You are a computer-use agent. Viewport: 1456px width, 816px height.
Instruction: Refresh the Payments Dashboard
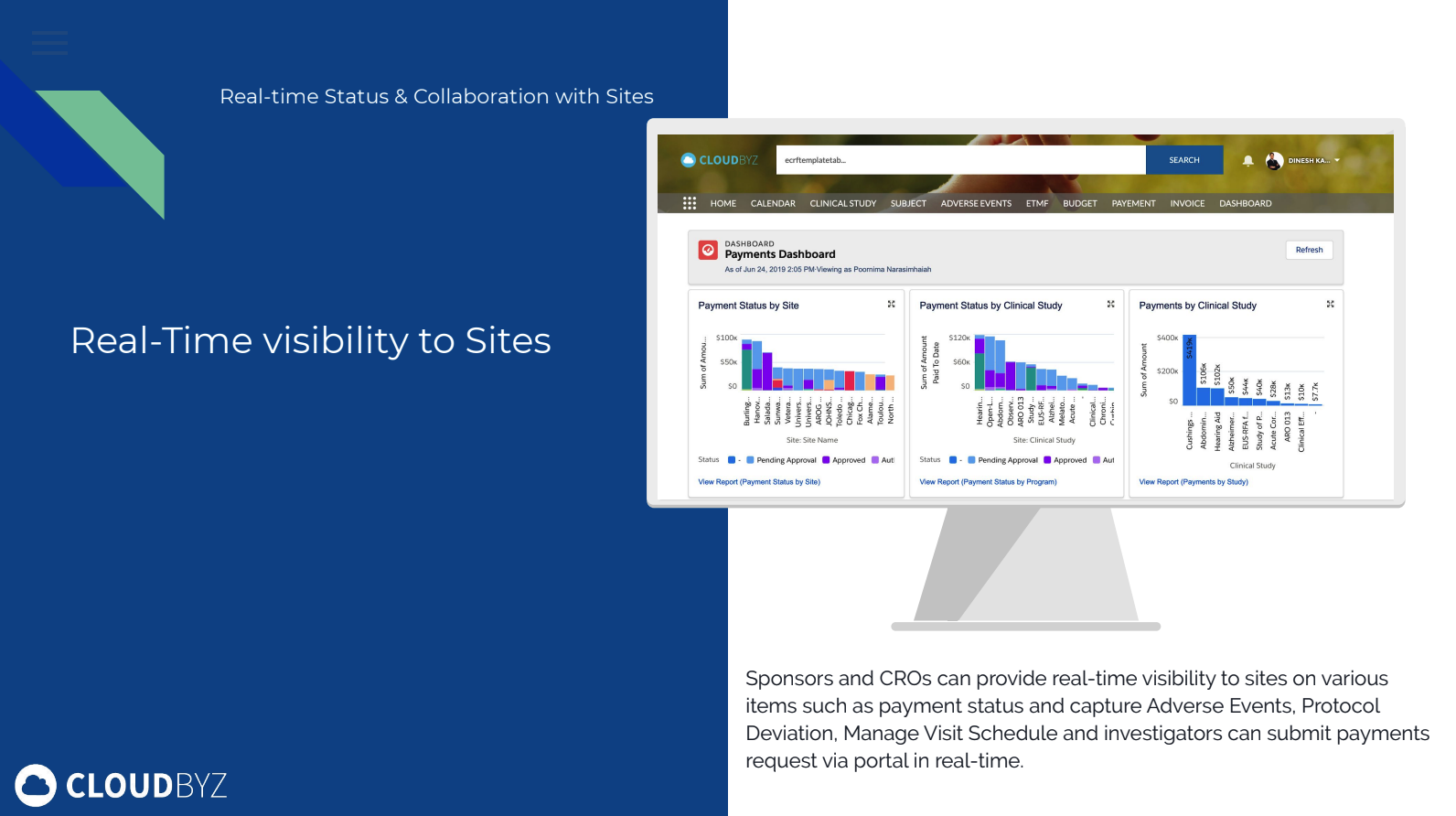pos(1309,250)
